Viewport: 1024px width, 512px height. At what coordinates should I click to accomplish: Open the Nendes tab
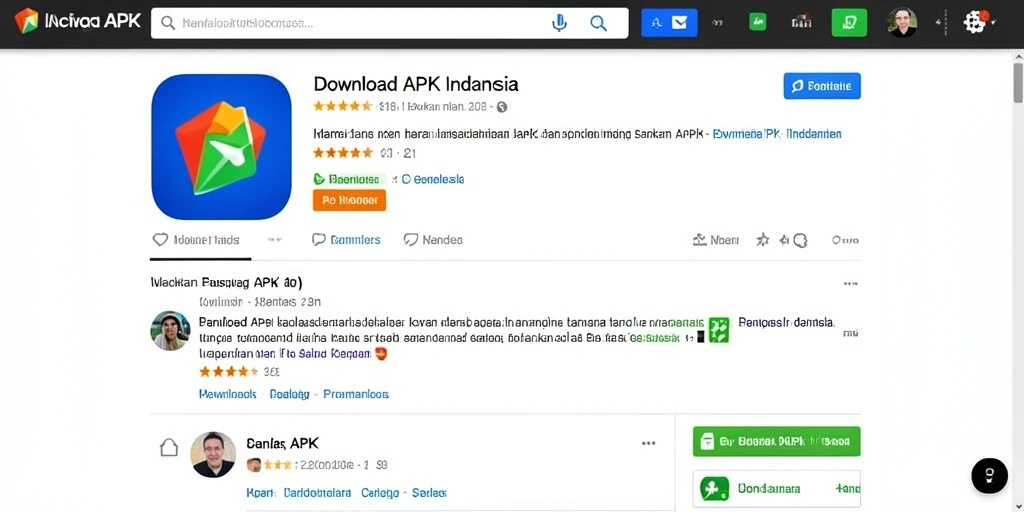[x=433, y=240]
